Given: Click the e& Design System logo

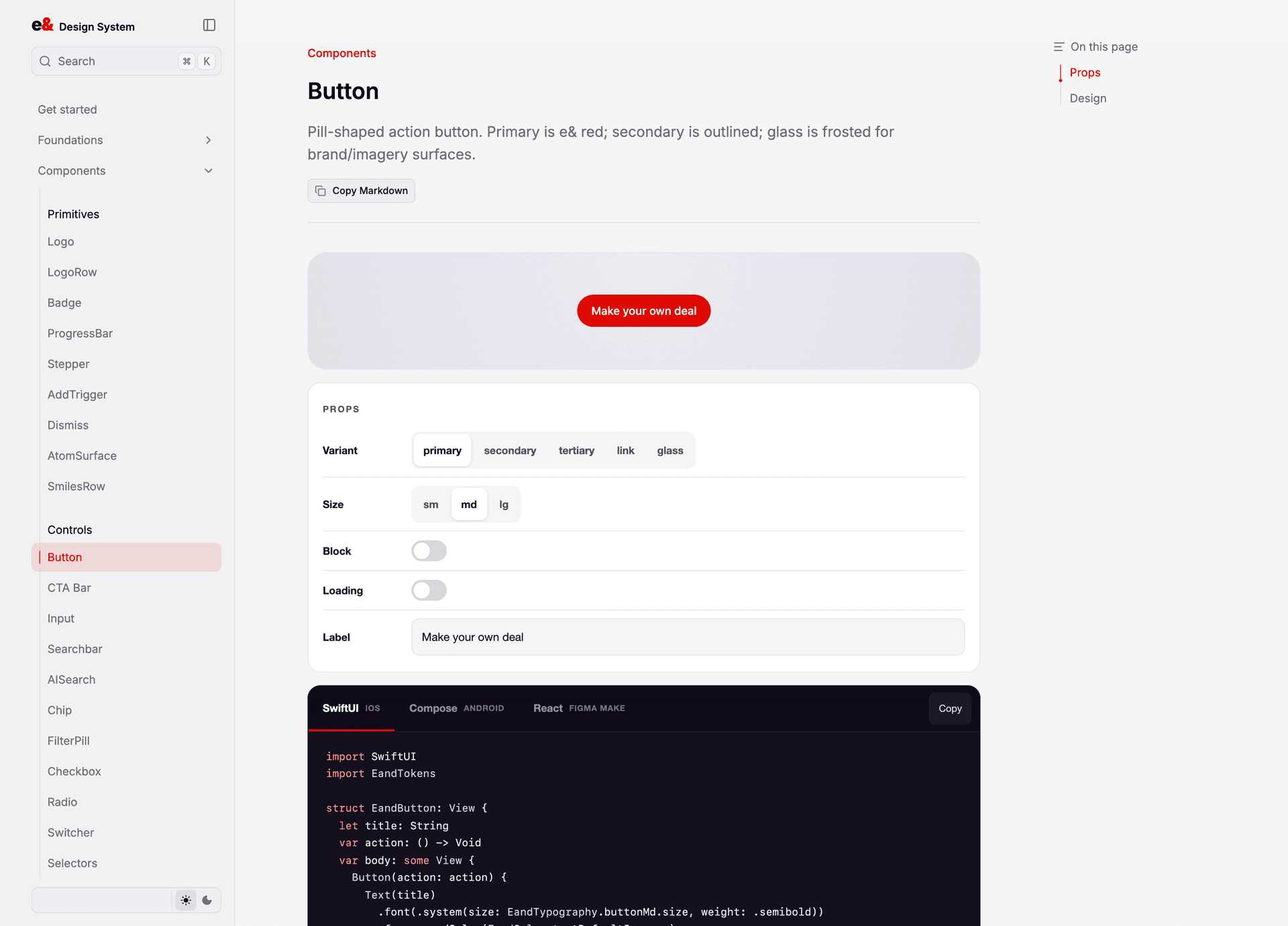Looking at the screenshot, I should (83, 25).
